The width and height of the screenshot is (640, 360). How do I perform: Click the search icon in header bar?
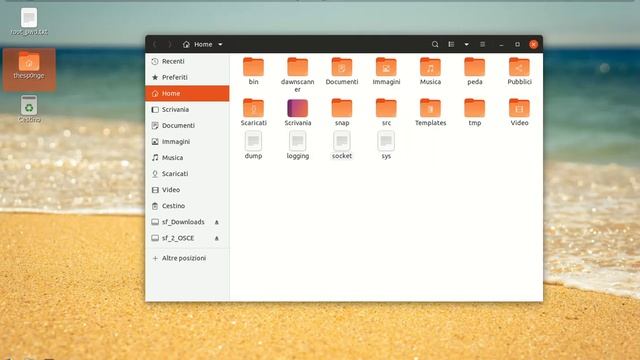pos(435,44)
